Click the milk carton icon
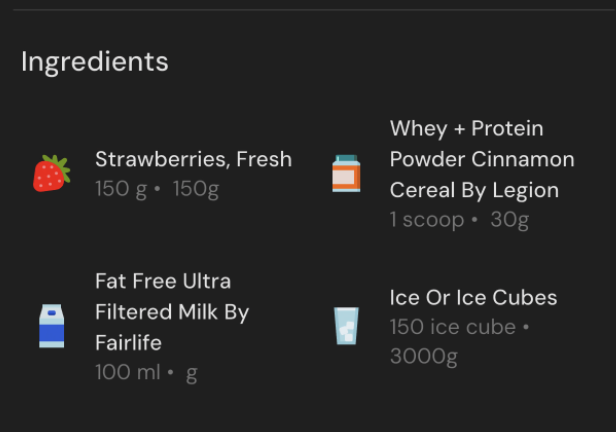The height and width of the screenshot is (432, 616). (x=51, y=326)
